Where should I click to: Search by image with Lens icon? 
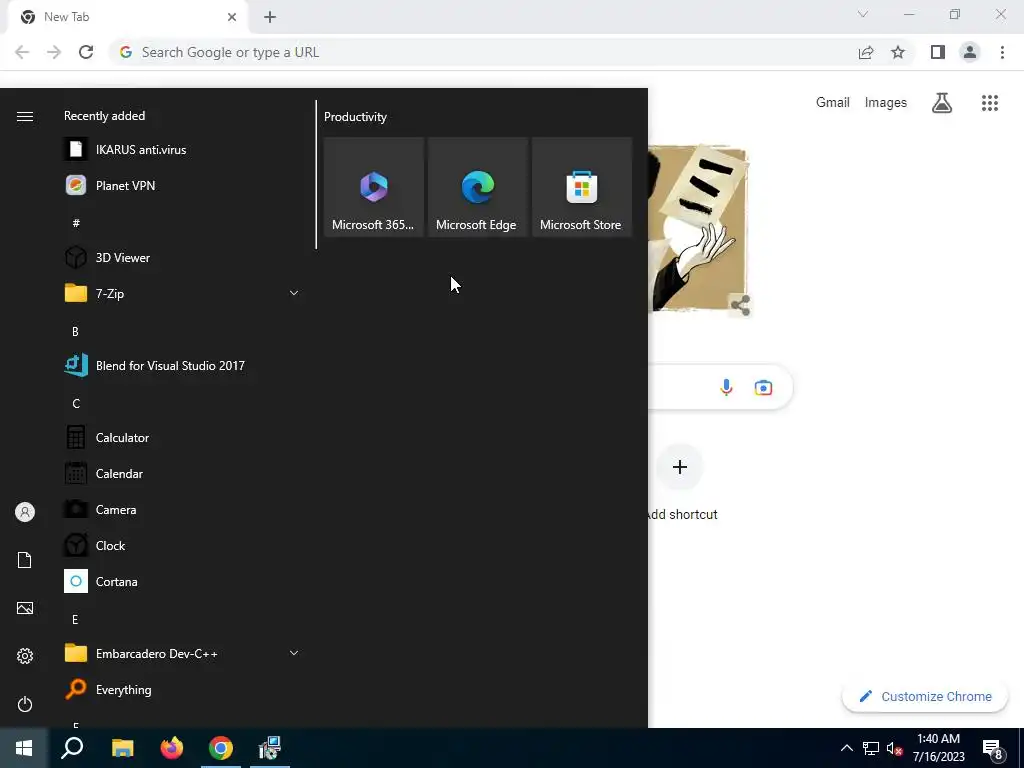(763, 387)
